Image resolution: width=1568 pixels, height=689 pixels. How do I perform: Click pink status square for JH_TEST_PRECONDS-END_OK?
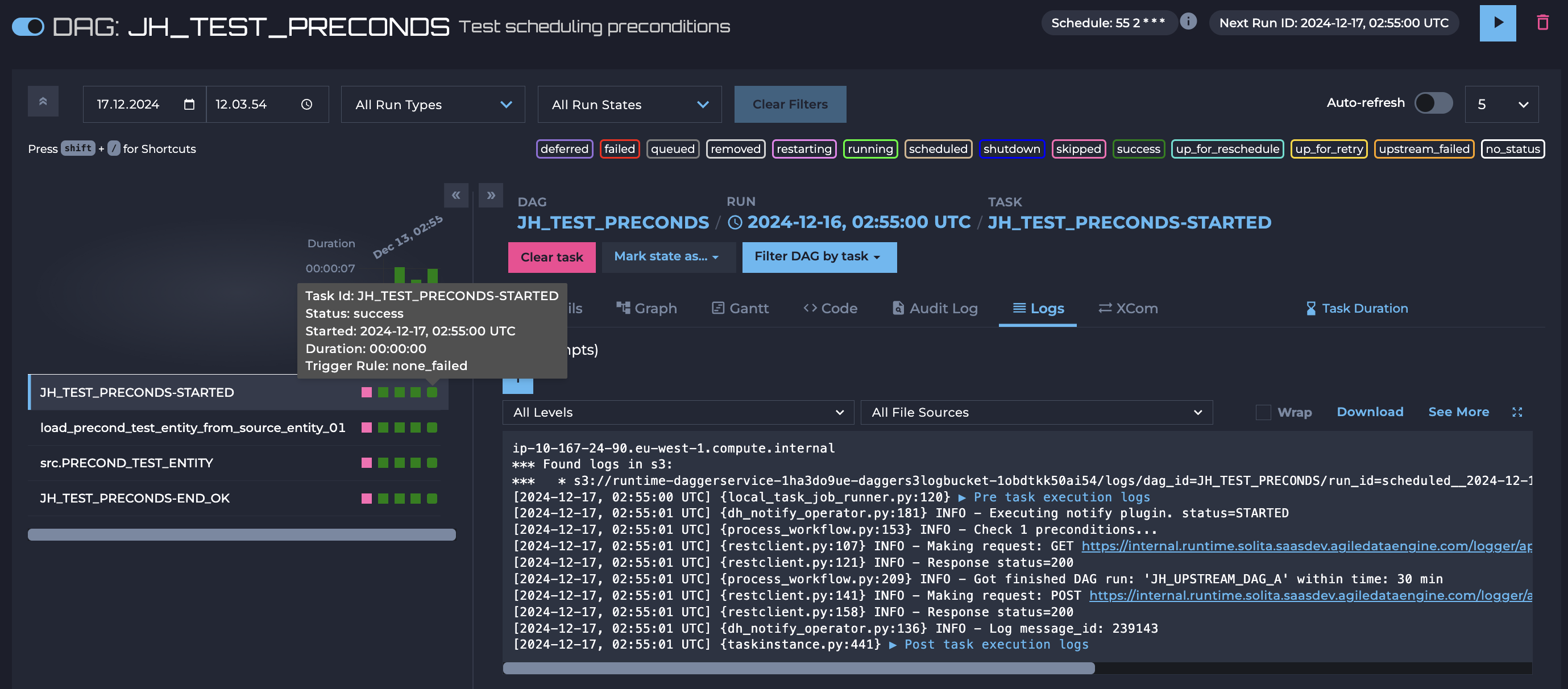tap(367, 499)
